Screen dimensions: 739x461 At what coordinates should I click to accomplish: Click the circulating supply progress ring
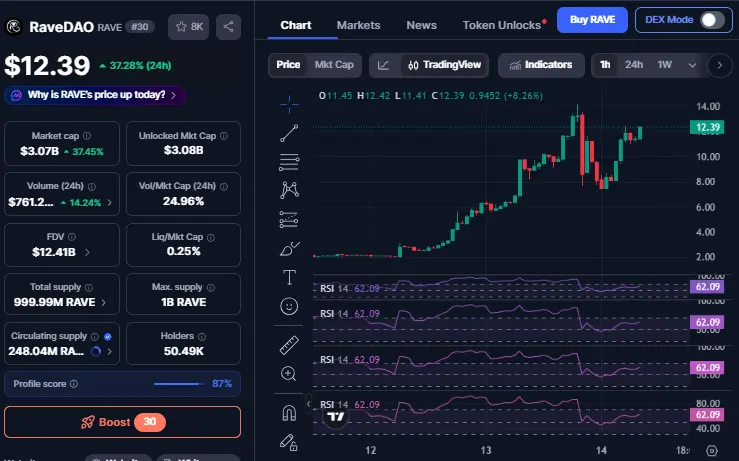tap(95, 351)
